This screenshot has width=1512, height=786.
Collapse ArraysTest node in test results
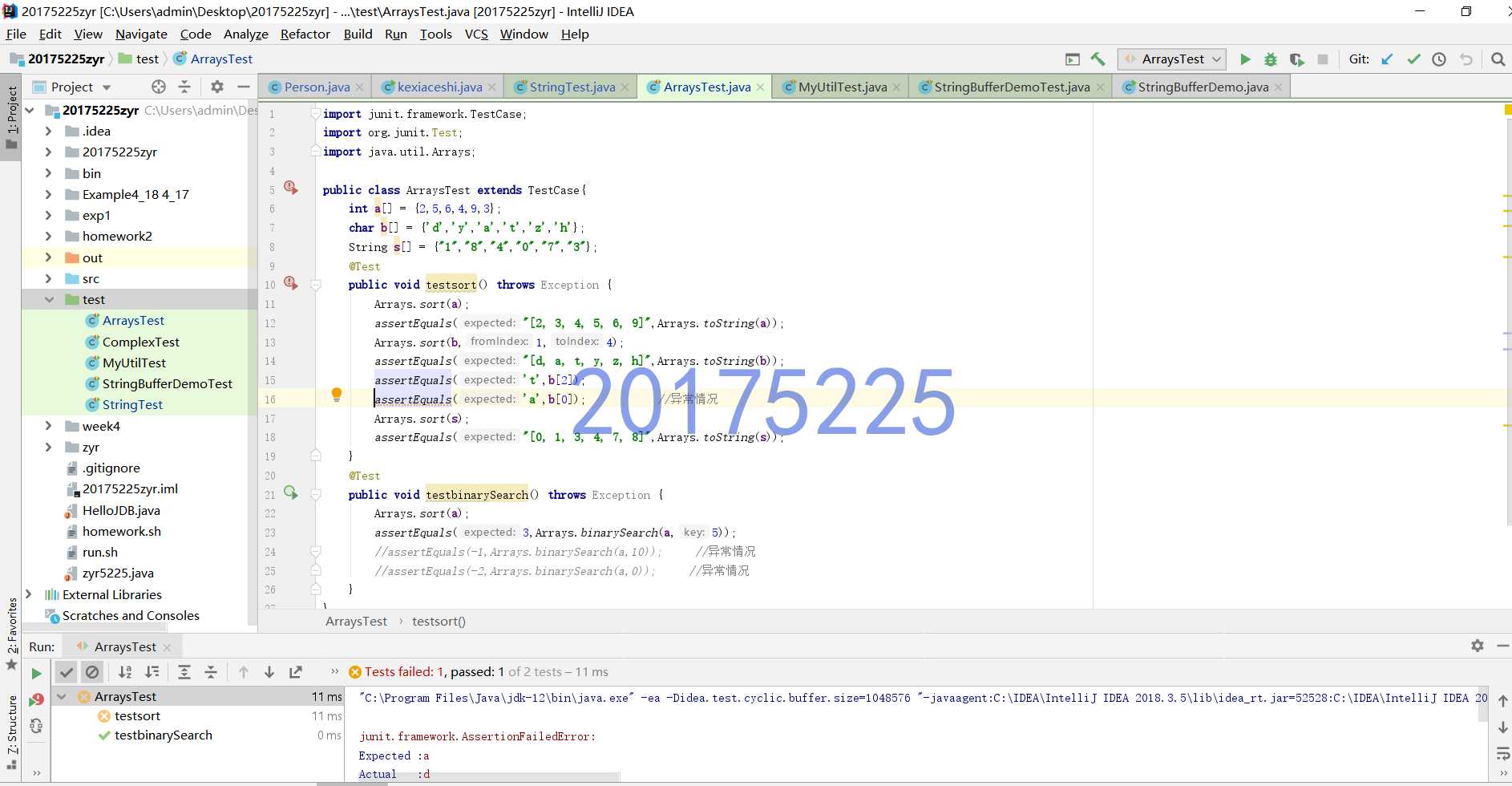(62, 696)
